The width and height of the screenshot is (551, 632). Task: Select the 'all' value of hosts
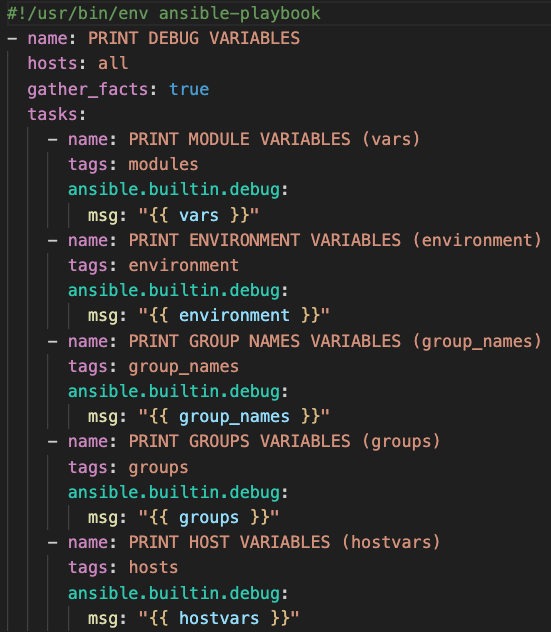coord(113,64)
